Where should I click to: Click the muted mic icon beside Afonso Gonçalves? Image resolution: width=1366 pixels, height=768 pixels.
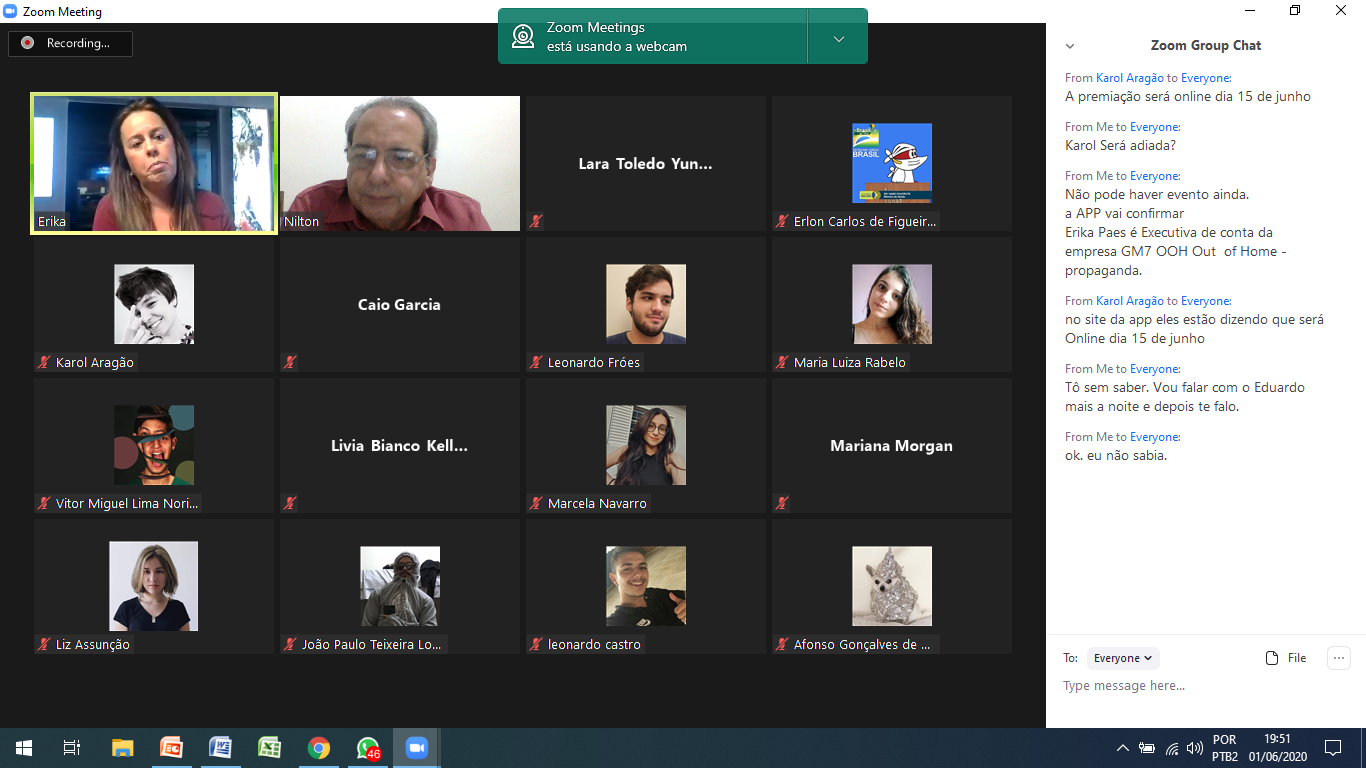coord(782,644)
